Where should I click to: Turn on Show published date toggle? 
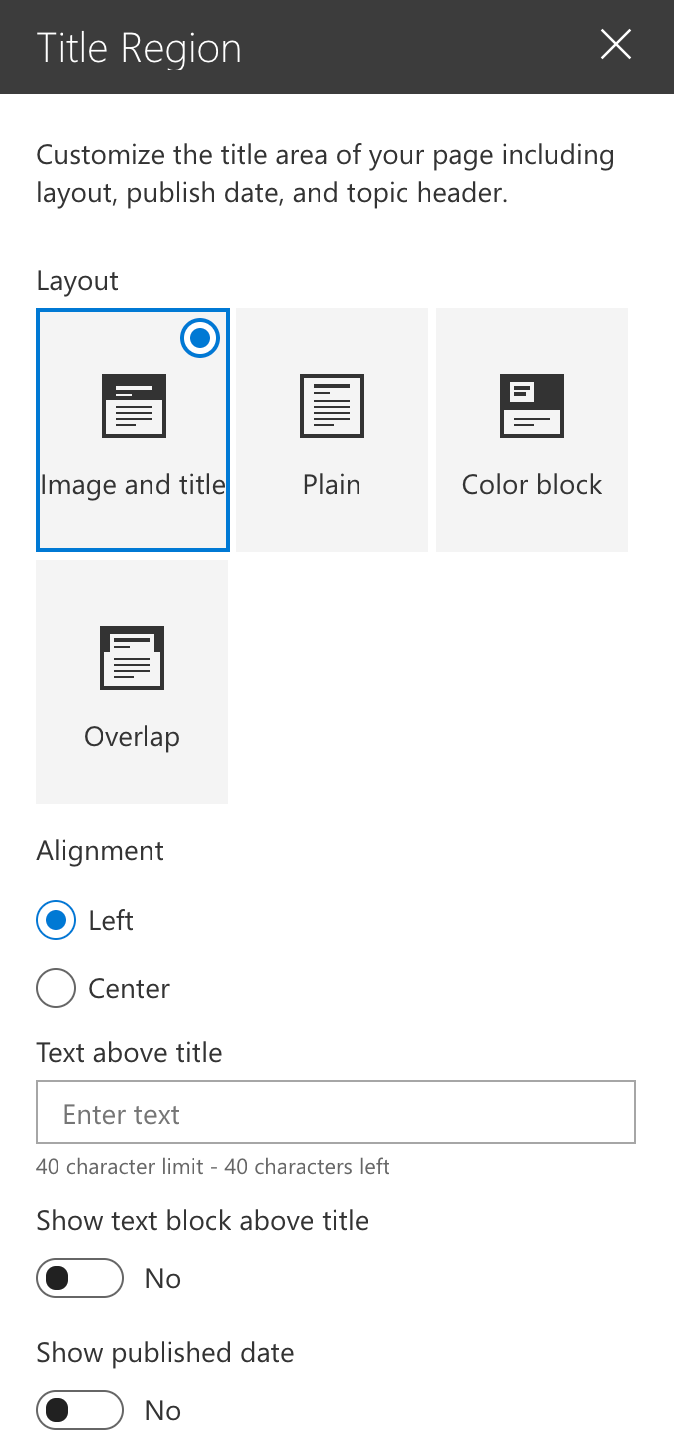[x=80, y=1410]
